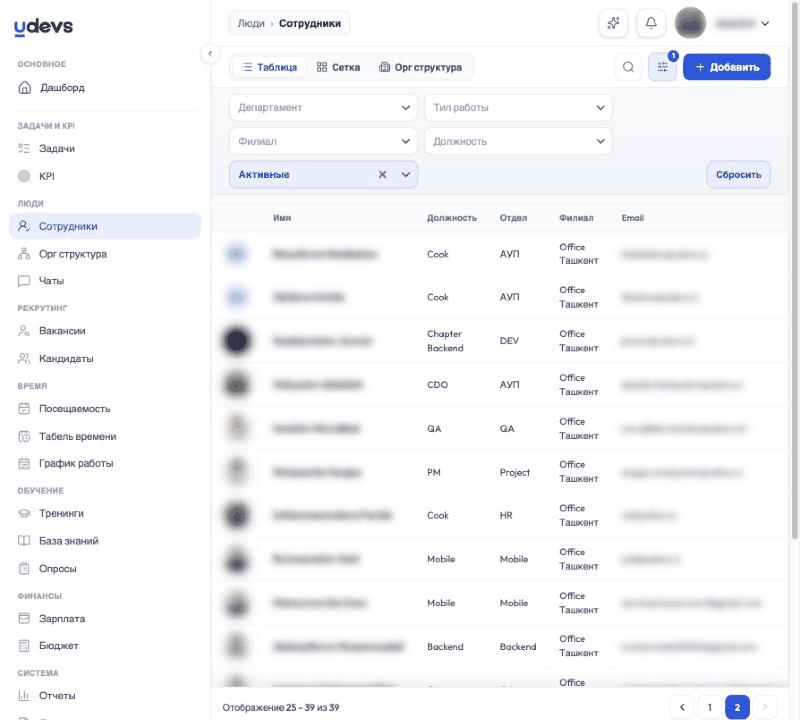Open the KPI section
Viewport: 800px width, 720px height.
click(x=105, y=176)
